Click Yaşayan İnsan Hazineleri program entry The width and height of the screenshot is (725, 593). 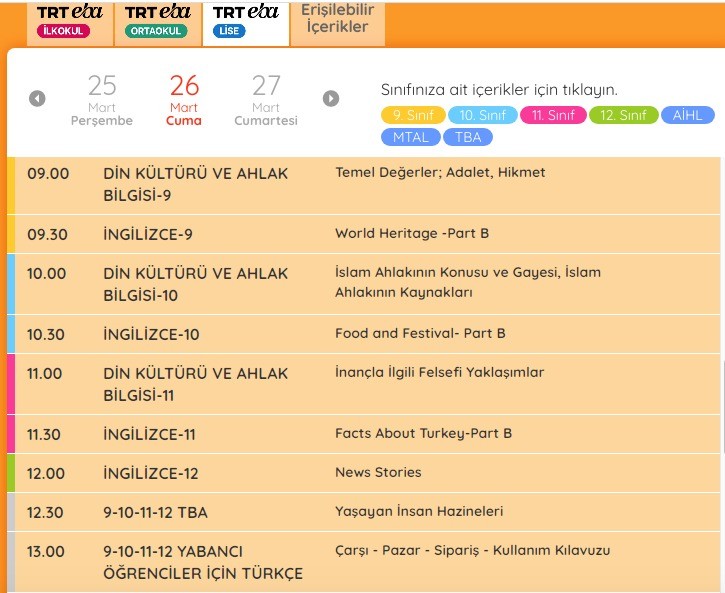[x=419, y=511]
